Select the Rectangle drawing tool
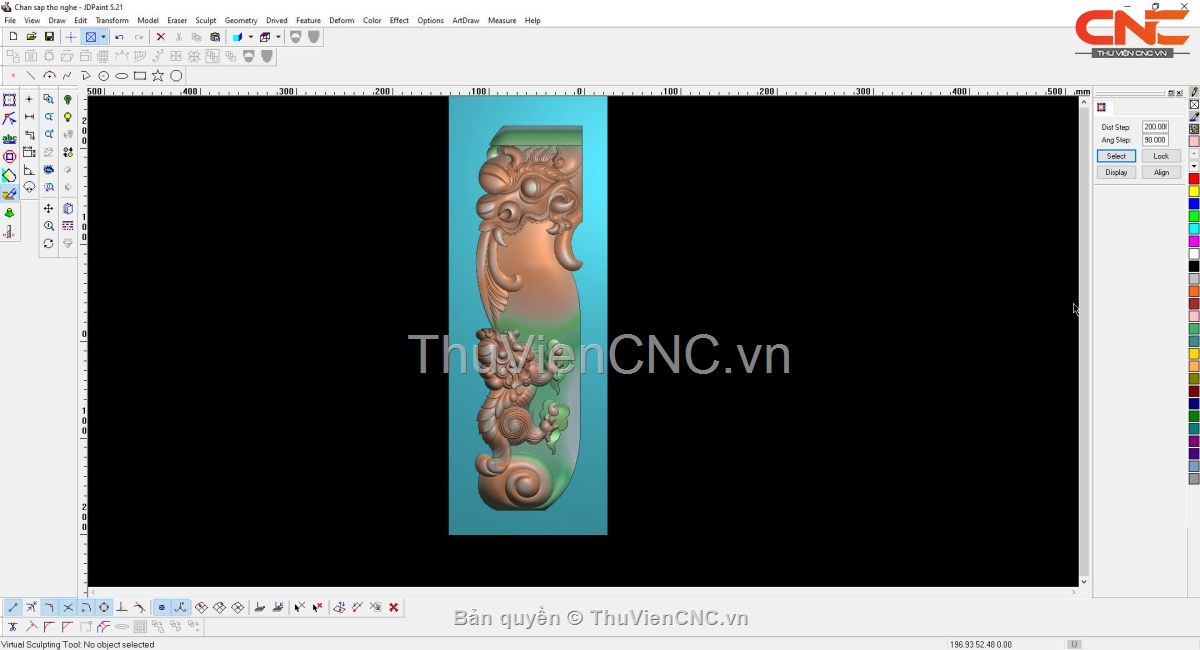This screenshot has width=1200, height=650. click(140, 76)
